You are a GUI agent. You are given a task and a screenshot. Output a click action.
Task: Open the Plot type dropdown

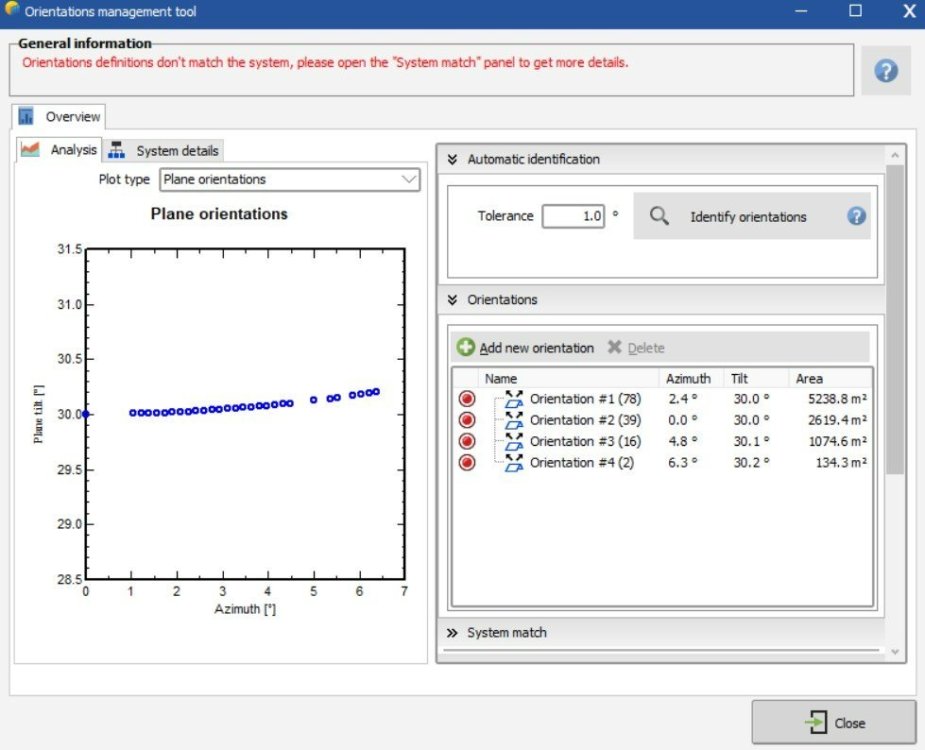pyautogui.click(x=290, y=180)
